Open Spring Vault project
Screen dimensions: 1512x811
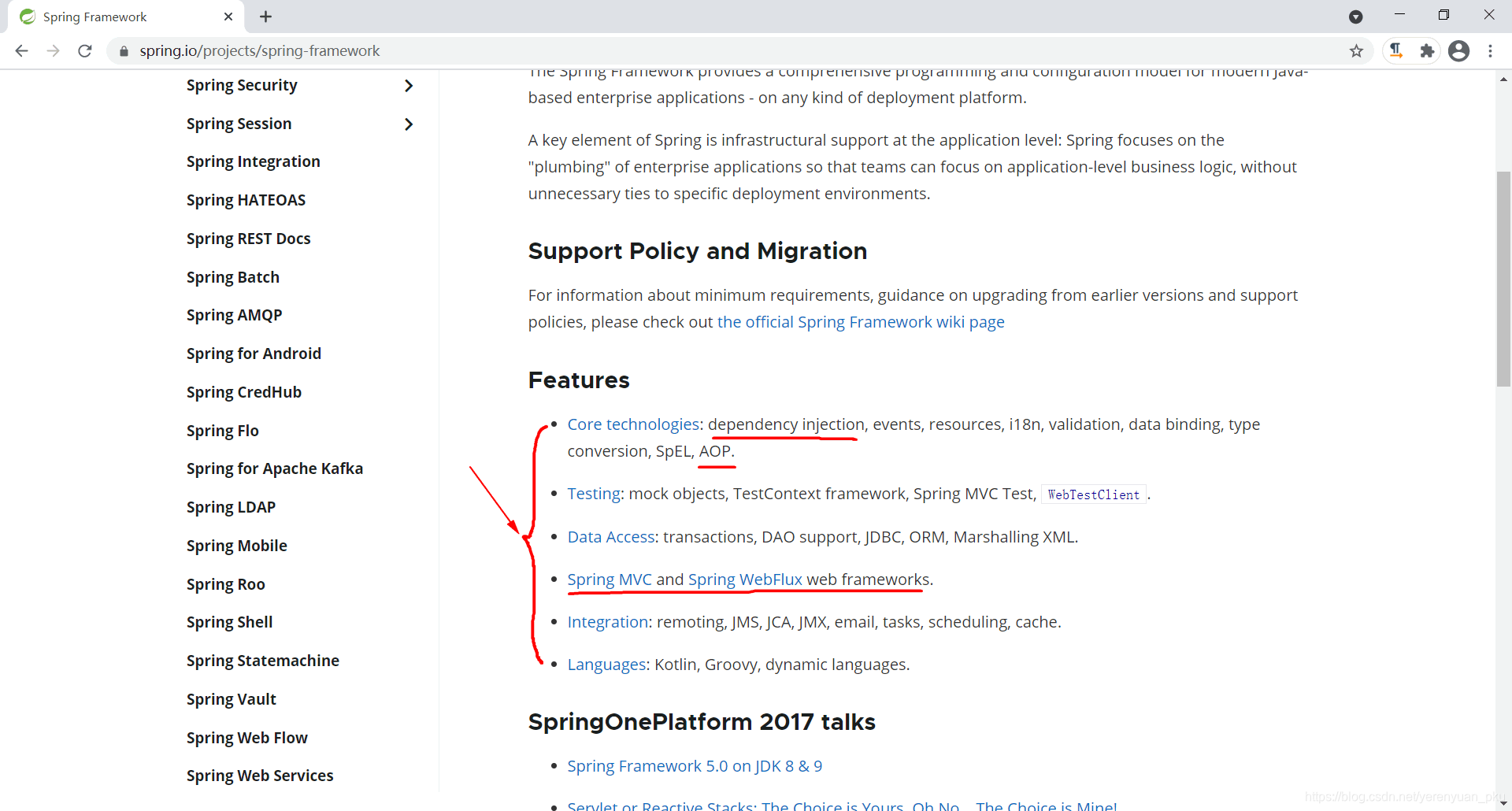[x=231, y=699]
